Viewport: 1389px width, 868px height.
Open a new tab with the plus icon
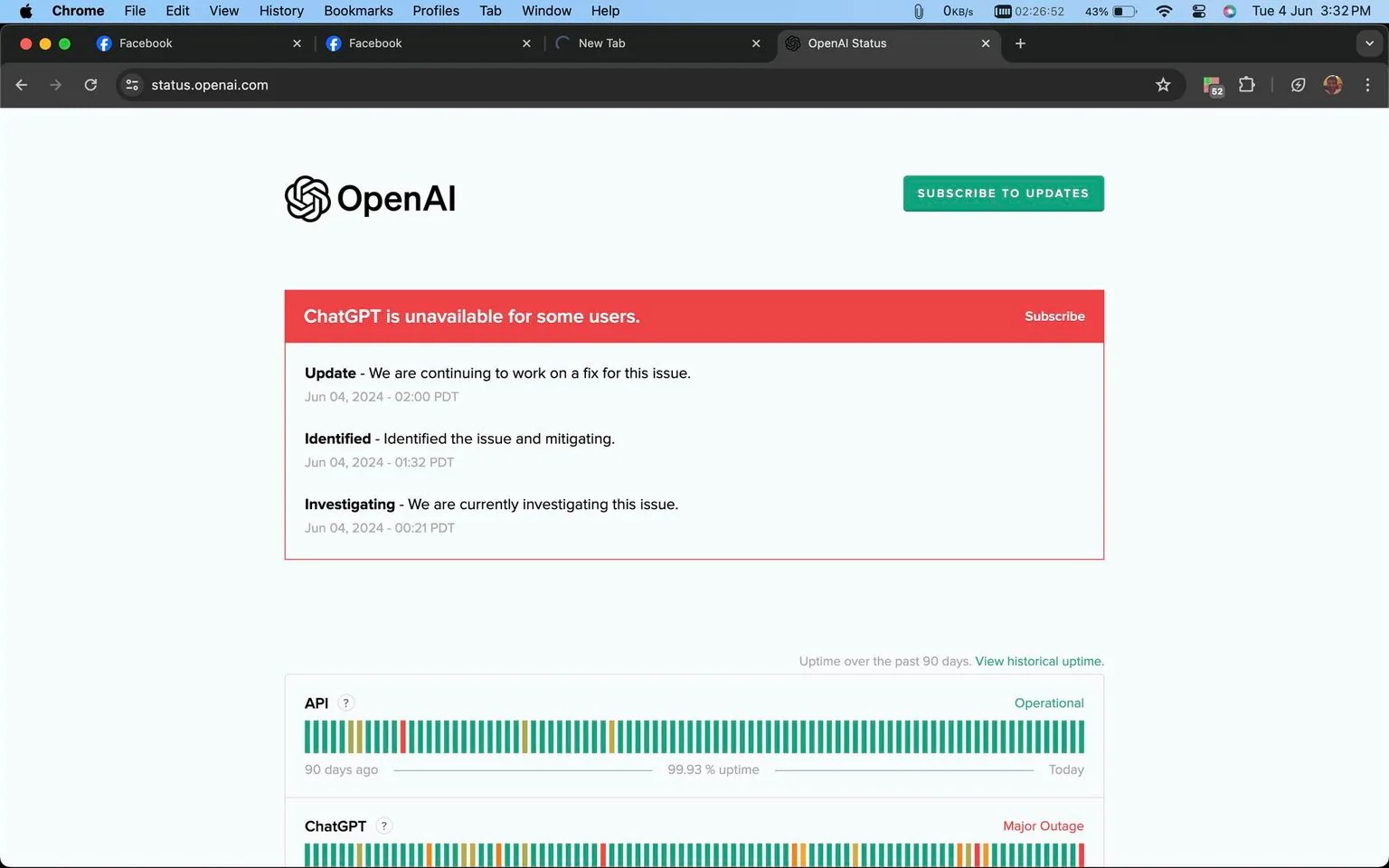[1020, 43]
